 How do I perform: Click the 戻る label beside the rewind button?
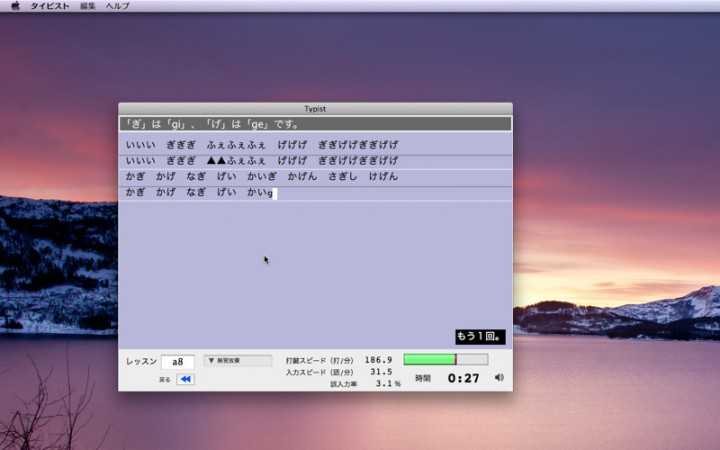click(x=165, y=380)
